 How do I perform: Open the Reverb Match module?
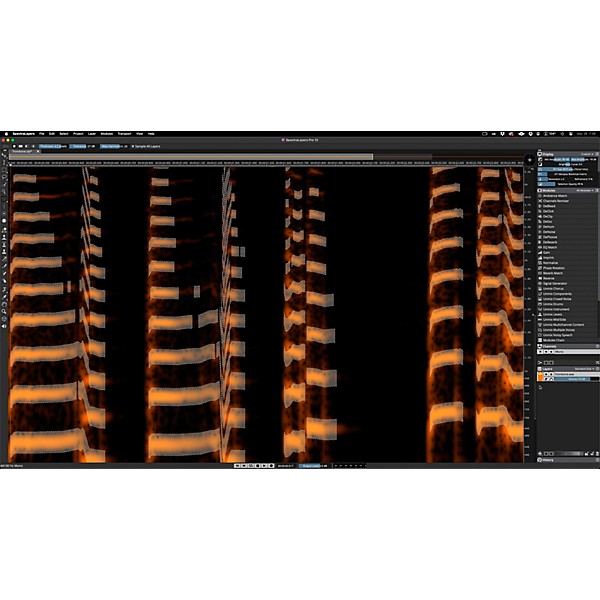pos(553,273)
